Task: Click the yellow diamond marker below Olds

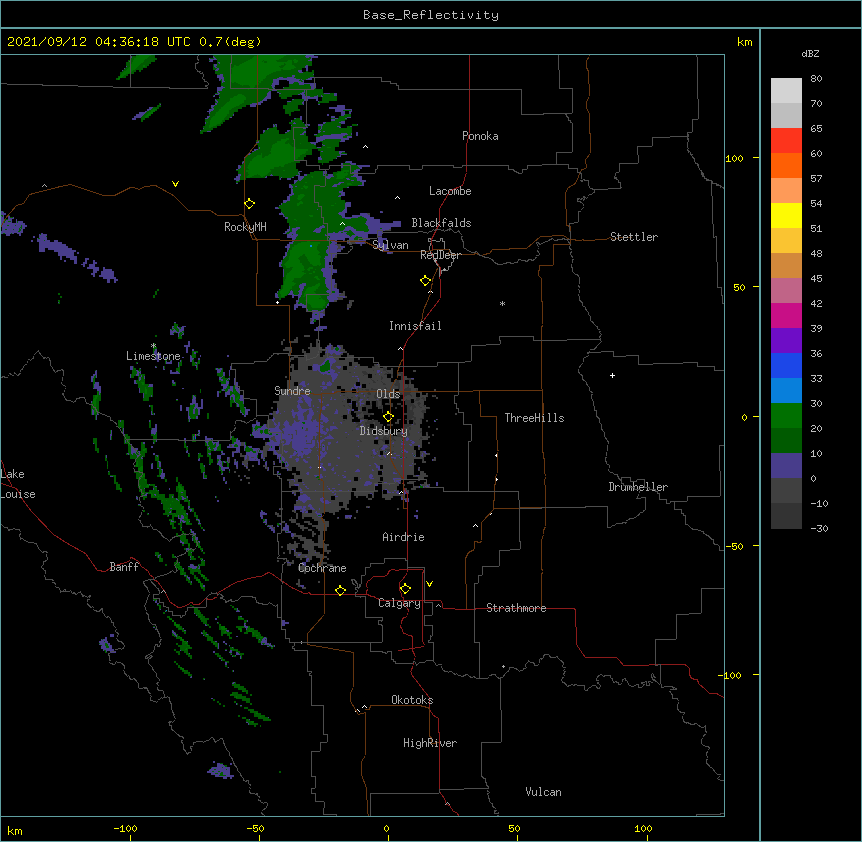Action: (x=388, y=417)
